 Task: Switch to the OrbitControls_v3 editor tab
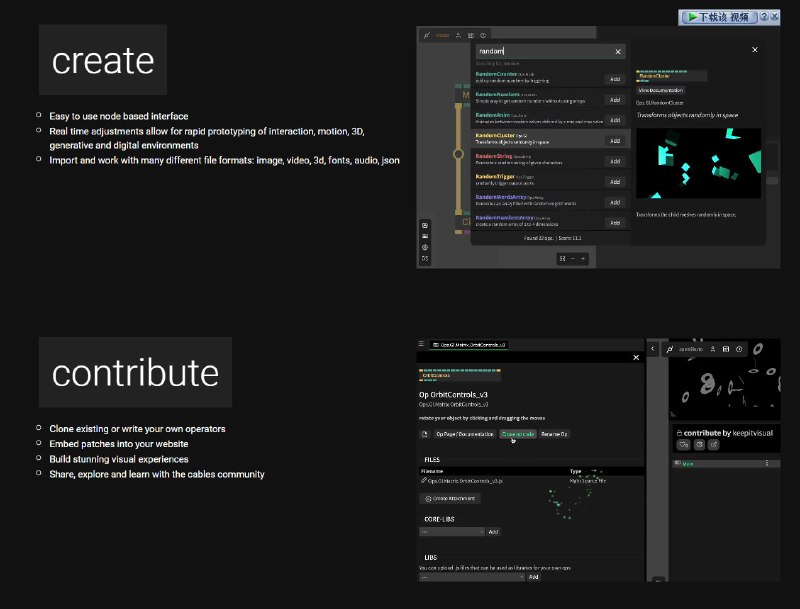point(469,344)
